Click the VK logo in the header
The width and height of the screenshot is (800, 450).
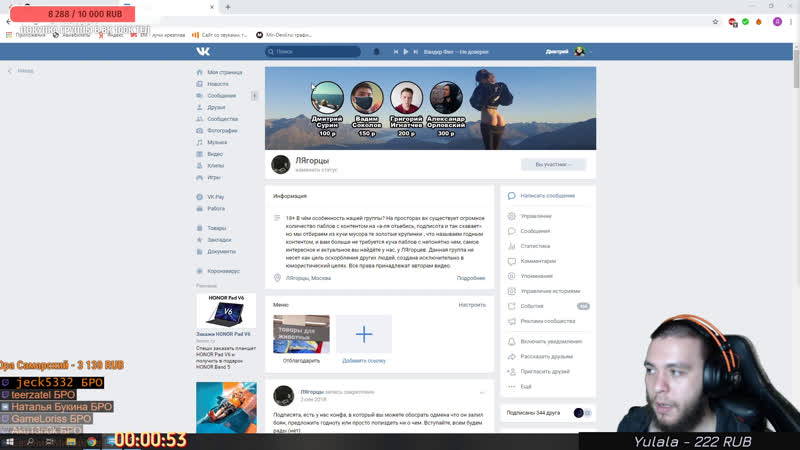click(x=203, y=51)
